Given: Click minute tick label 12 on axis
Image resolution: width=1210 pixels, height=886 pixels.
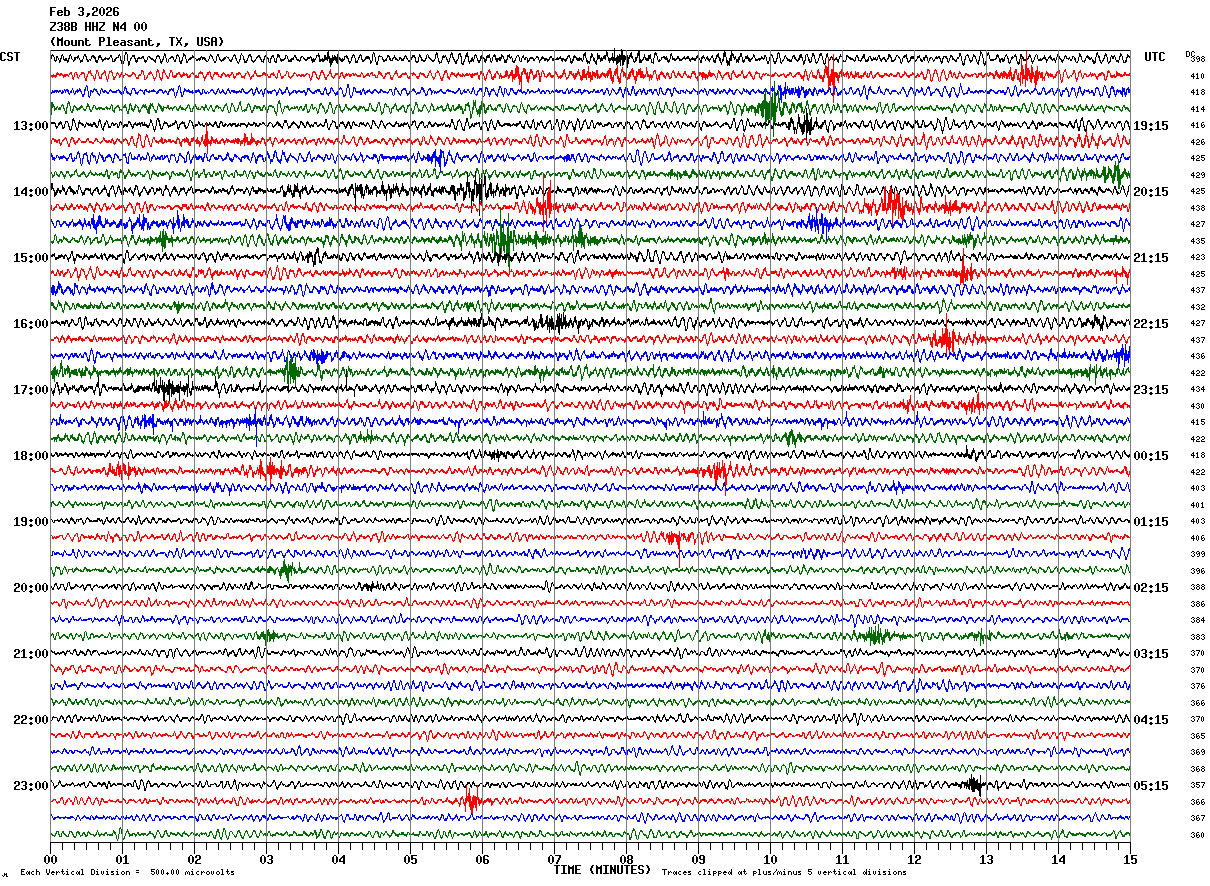Looking at the screenshot, I should (x=914, y=859).
